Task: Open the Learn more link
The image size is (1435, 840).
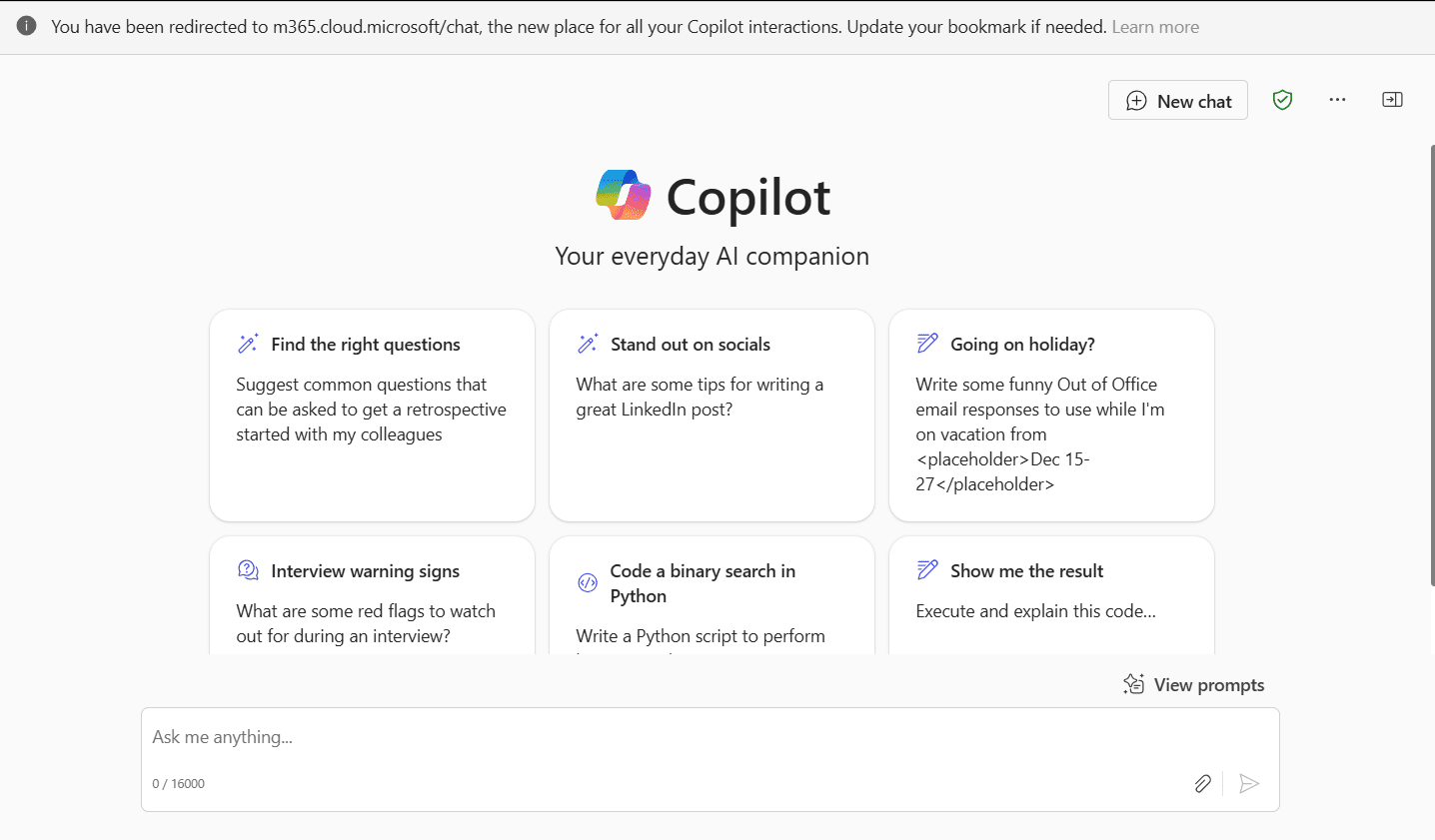Action: click(x=1154, y=26)
